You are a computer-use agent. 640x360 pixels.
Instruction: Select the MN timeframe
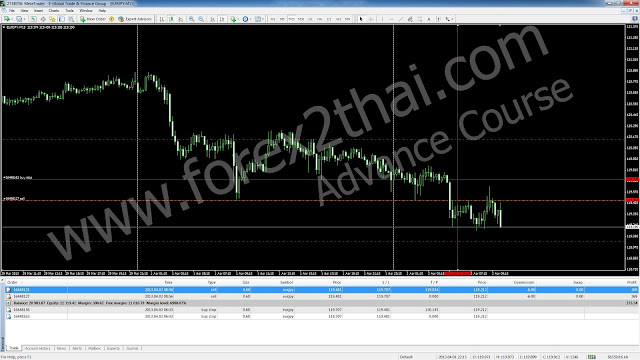[x=347, y=19]
